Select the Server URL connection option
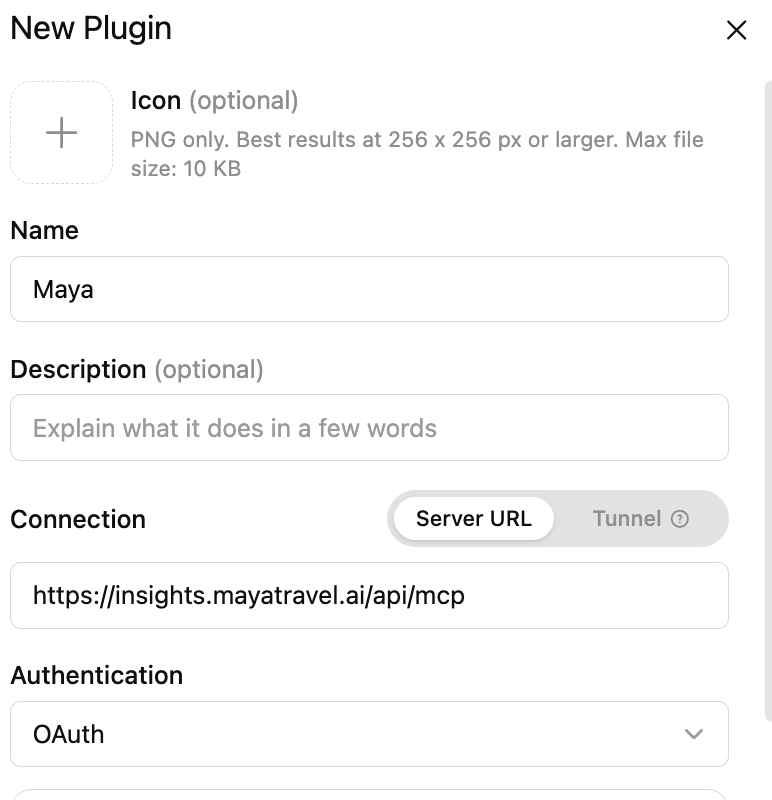Screen dimensions: 772x800 pos(474,519)
